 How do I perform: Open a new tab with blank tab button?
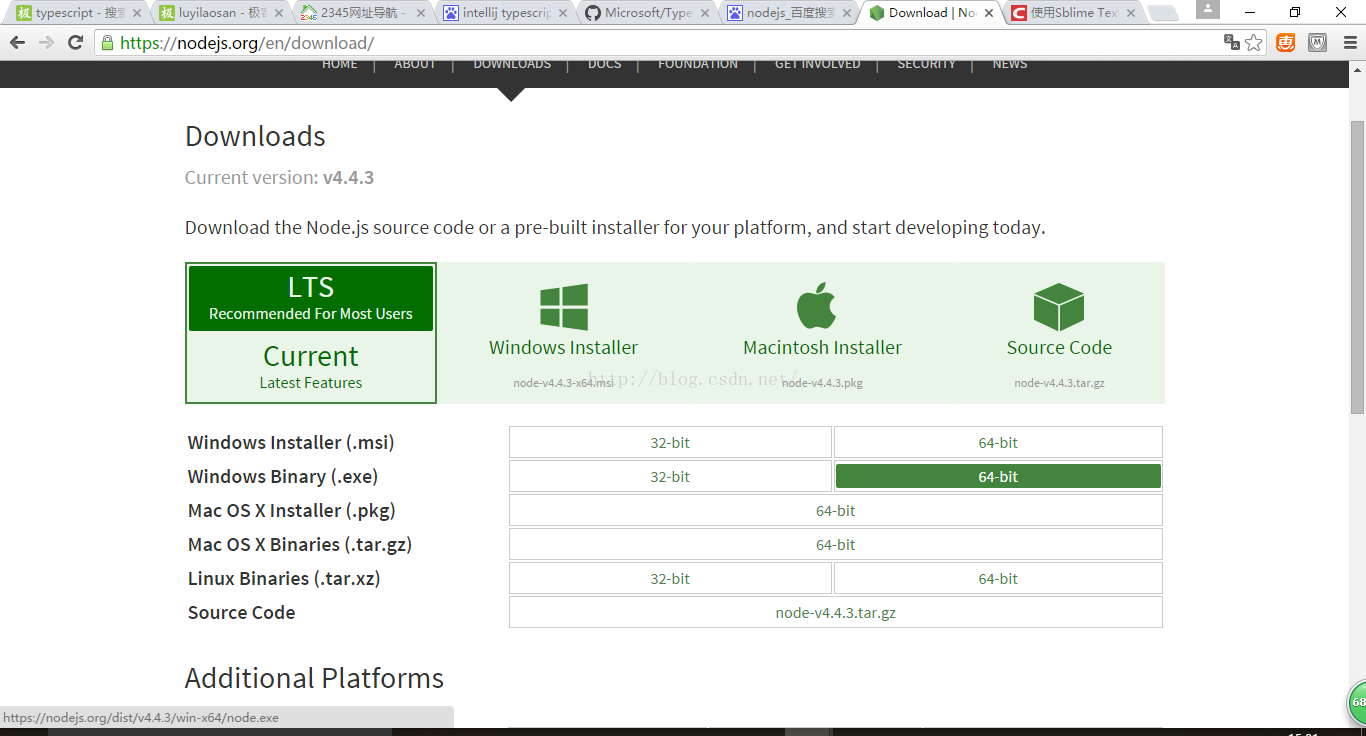pyautogui.click(x=1162, y=13)
